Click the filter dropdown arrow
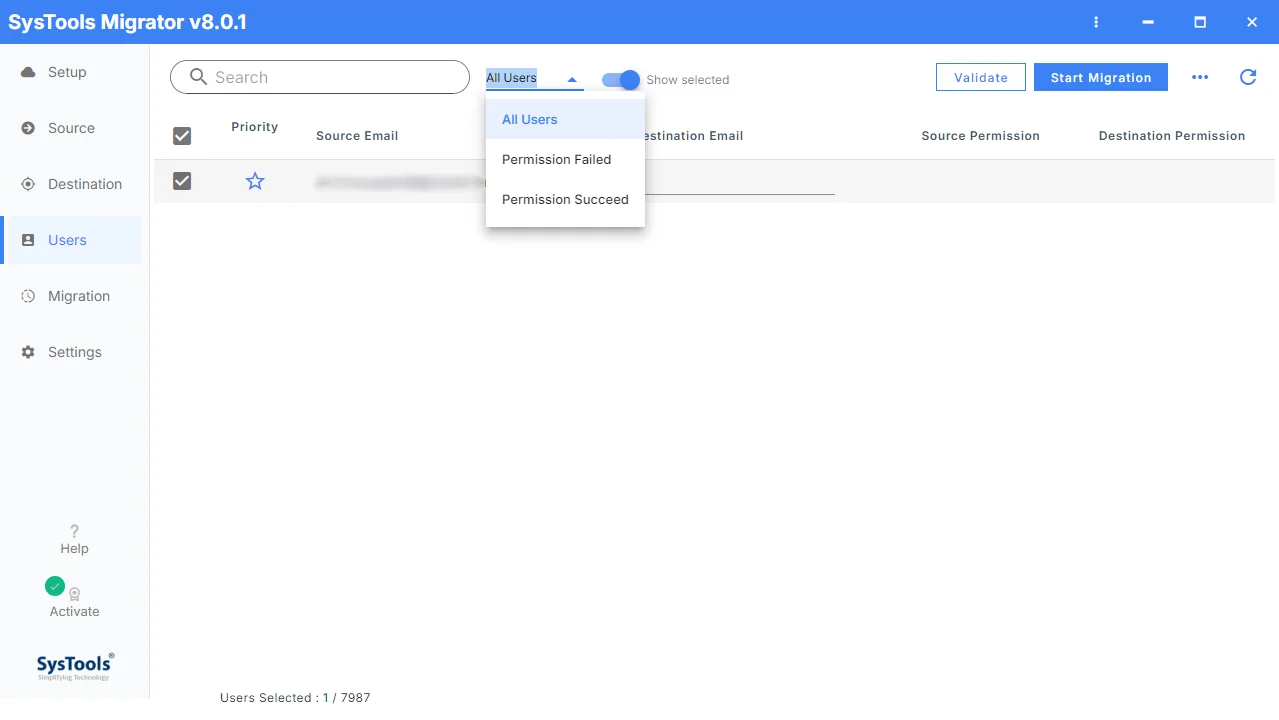Viewport: 1279px width, 720px height. (572, 79)
